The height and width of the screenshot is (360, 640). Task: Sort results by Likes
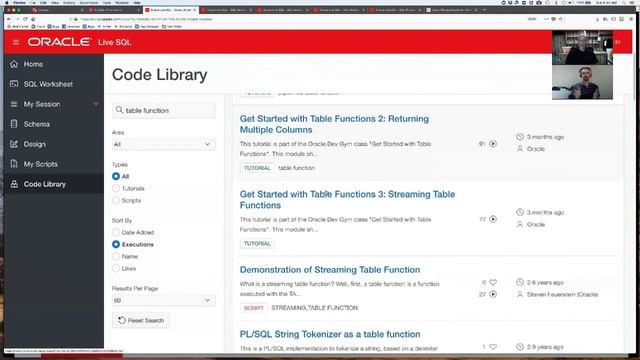(x=116, y=268)
